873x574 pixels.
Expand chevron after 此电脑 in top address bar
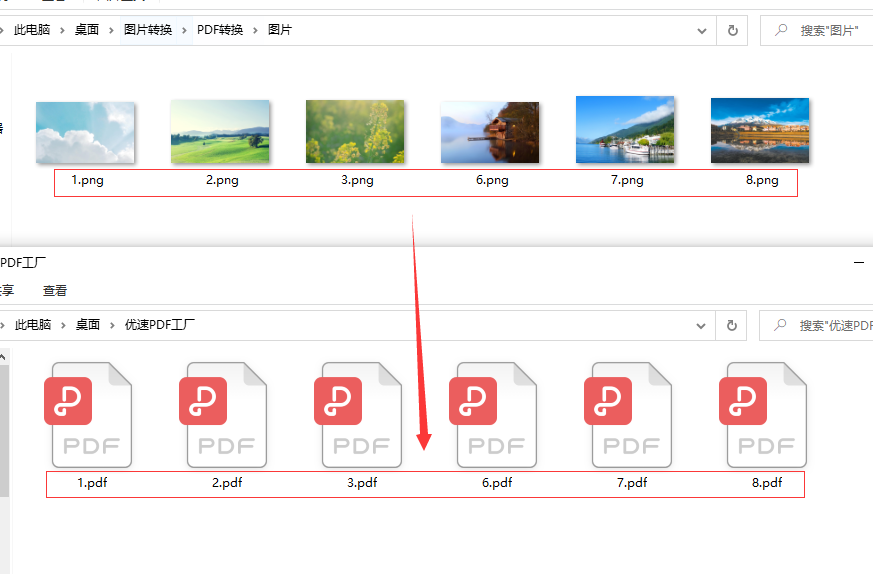click(62, 31)
